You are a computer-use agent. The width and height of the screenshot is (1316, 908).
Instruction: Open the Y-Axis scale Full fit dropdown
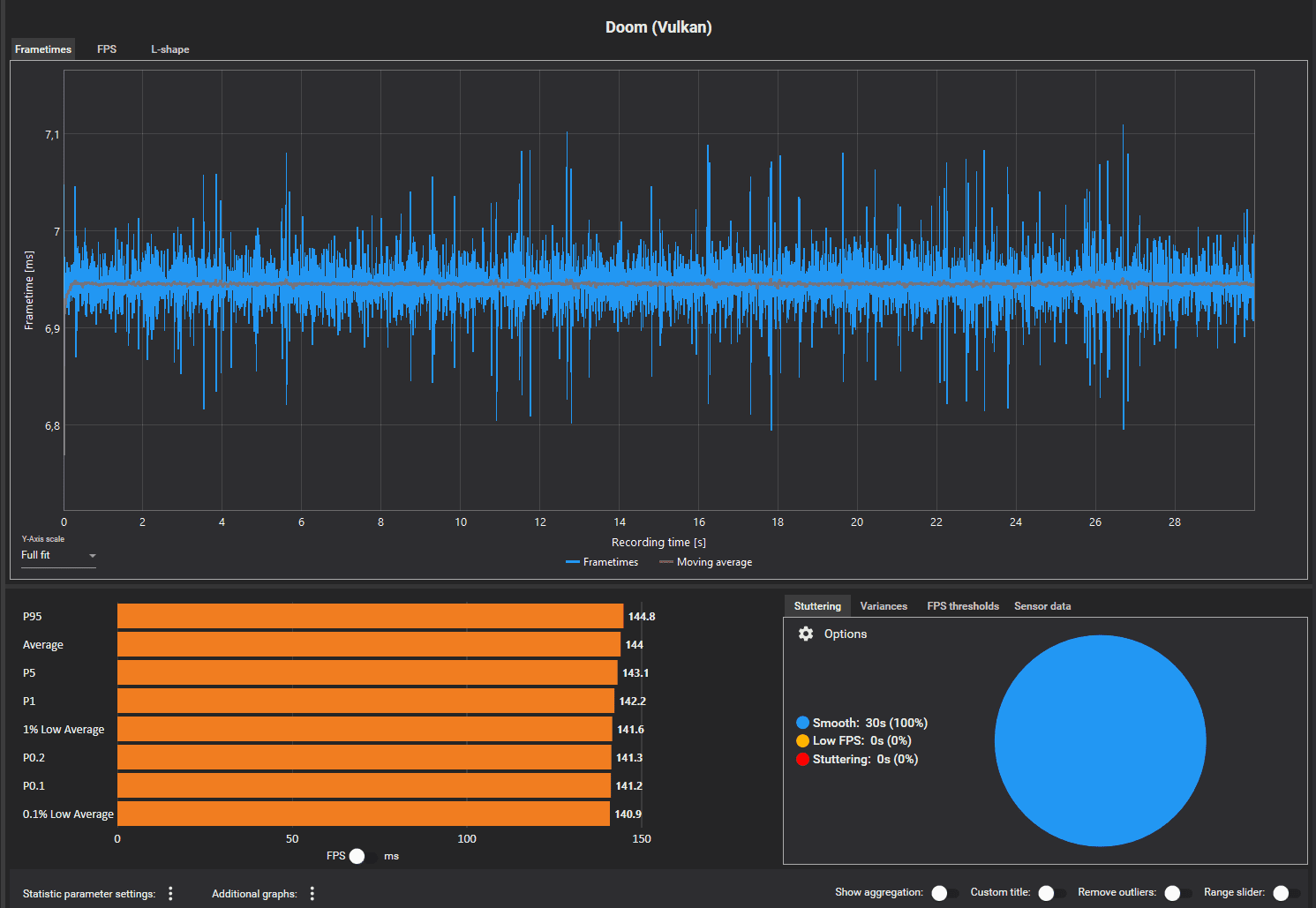[58, 555]
